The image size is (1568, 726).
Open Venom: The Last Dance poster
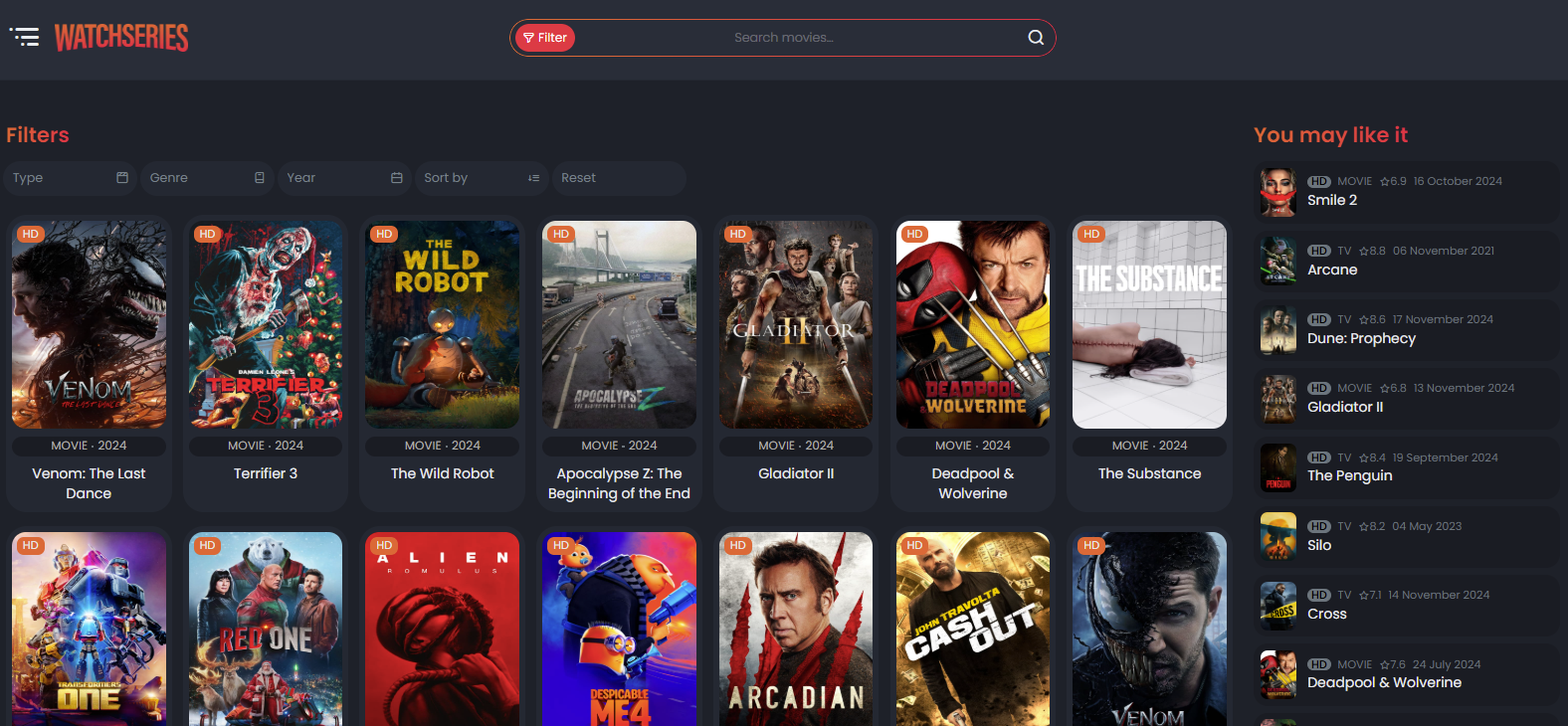tap(89, 325)
